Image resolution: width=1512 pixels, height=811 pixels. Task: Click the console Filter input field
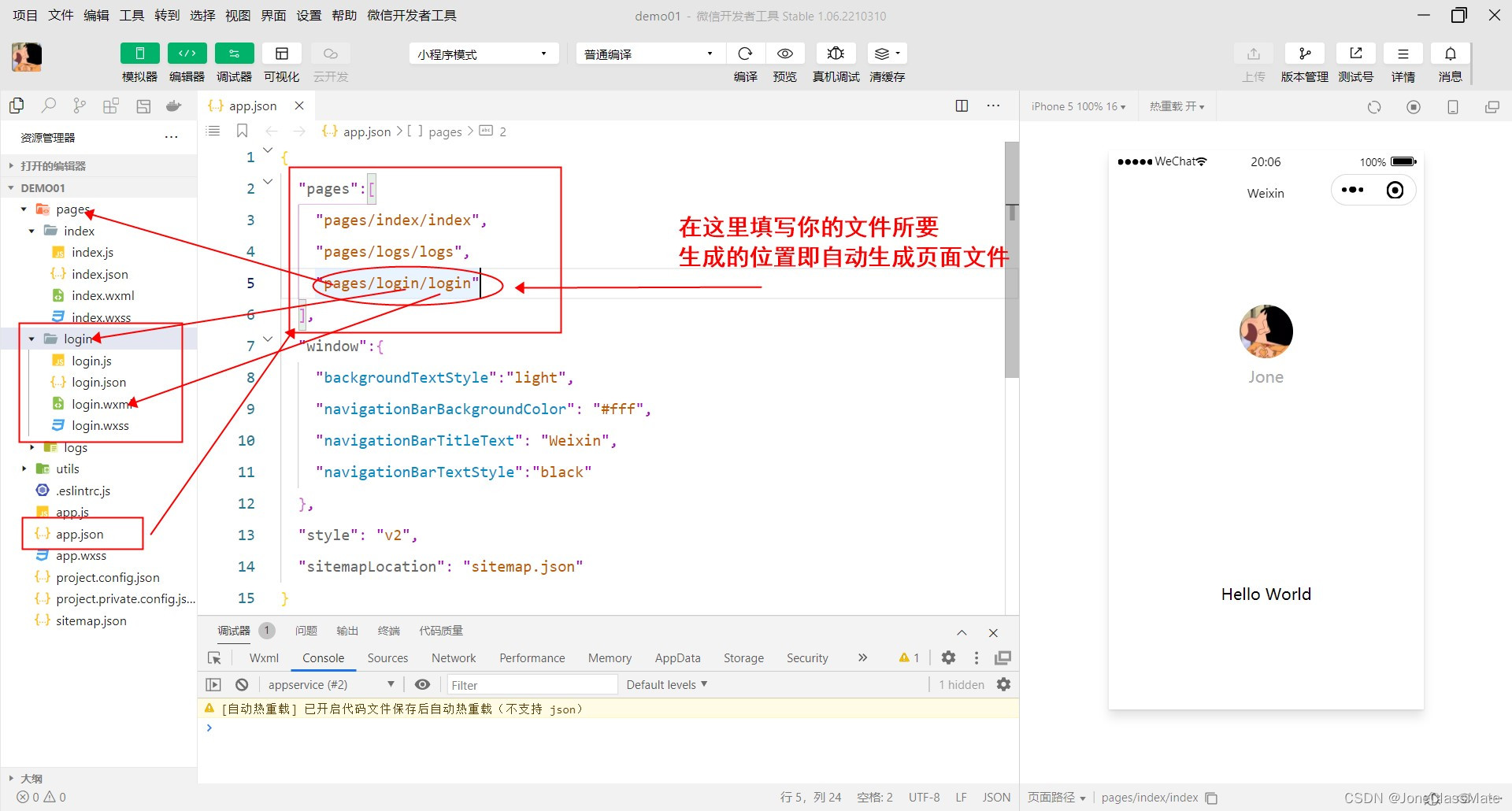pyautogui.click(x=532, y=685)
